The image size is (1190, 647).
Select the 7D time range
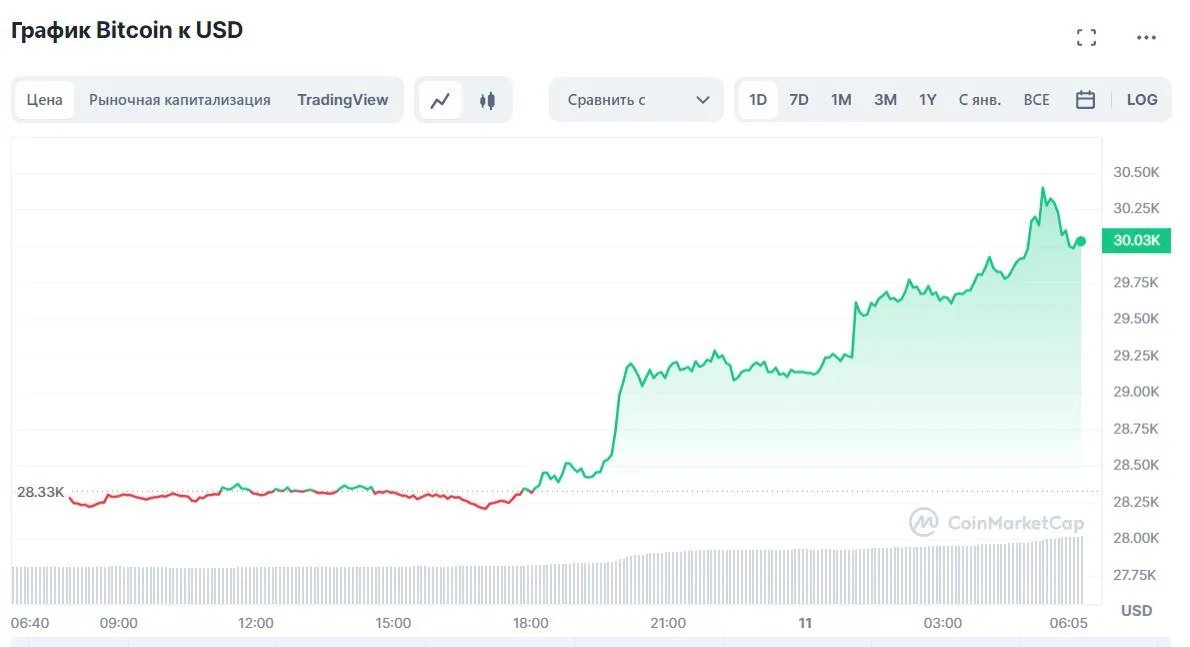[799, 100]
